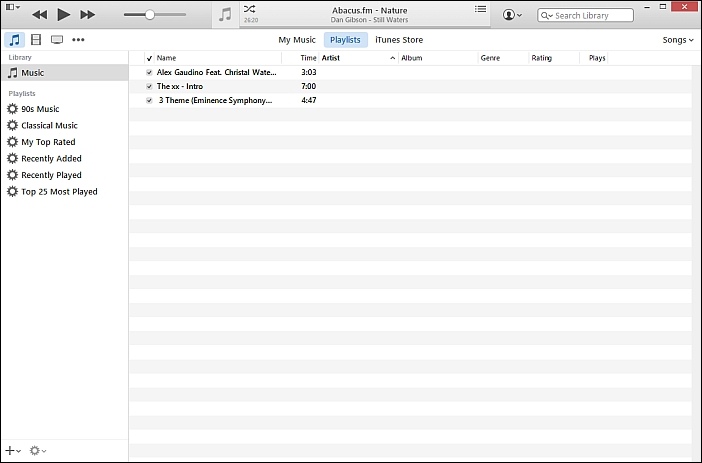This screenshot has height=463, width=702.
Task: Open the sidebar gear settings menu
Action: coord(38,450)
